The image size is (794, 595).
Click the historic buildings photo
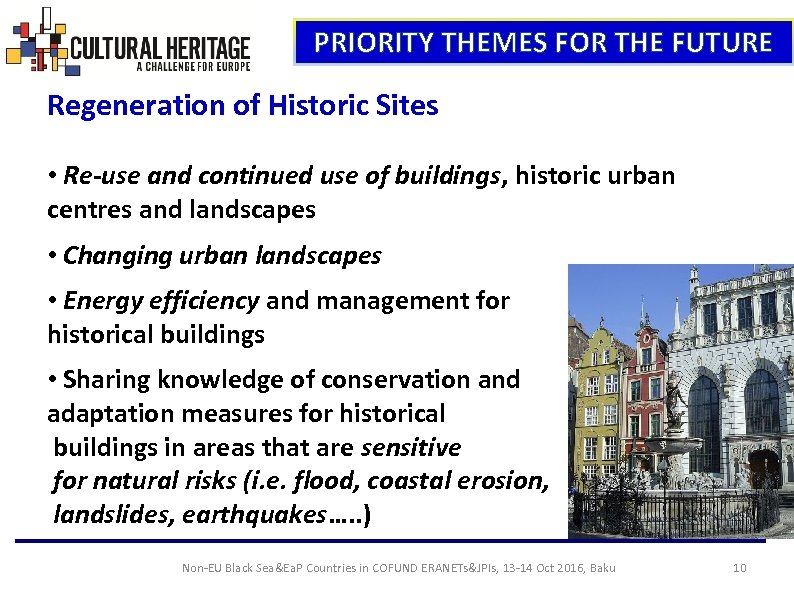point(681,401)
